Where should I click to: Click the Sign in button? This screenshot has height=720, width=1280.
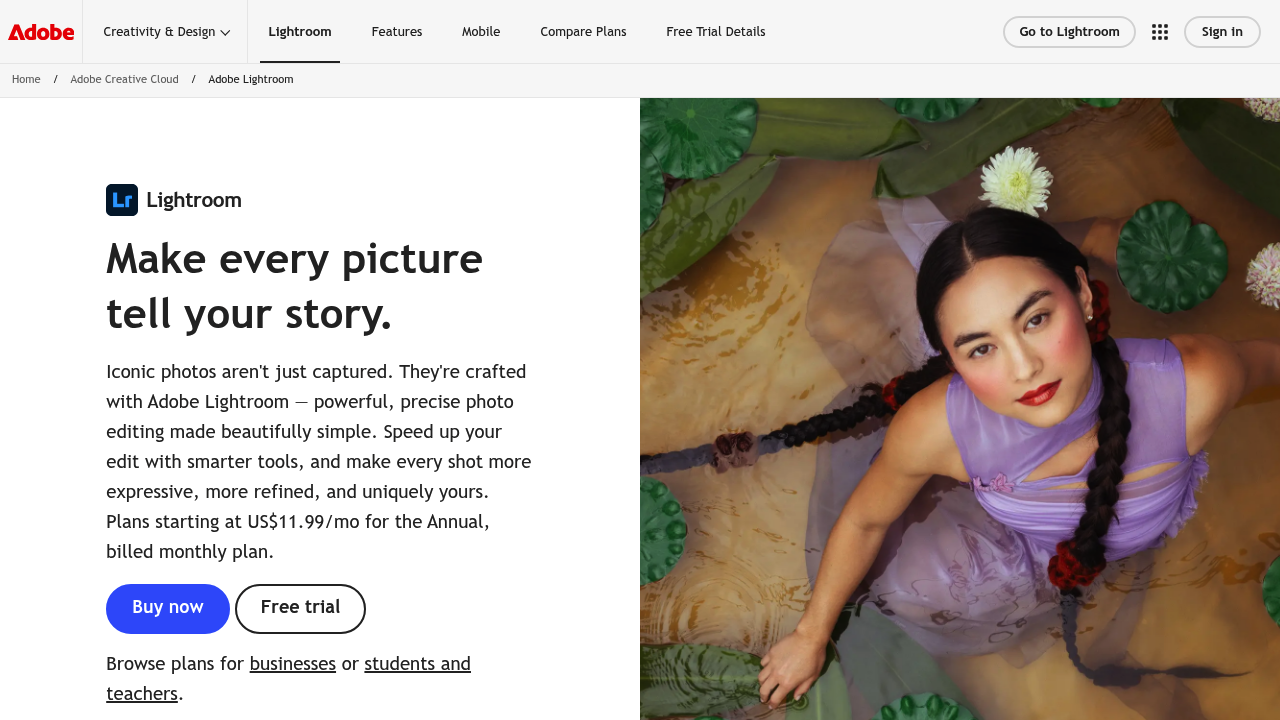1222,32
